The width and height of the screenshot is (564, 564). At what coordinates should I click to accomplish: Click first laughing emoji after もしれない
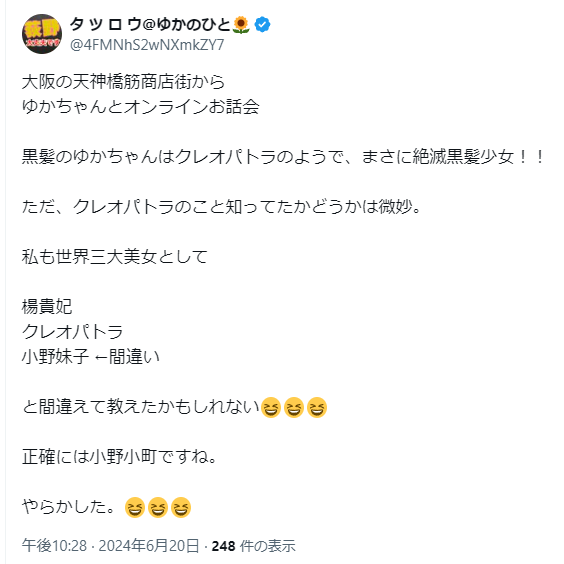pyautogui.click(x=270, y=408)
